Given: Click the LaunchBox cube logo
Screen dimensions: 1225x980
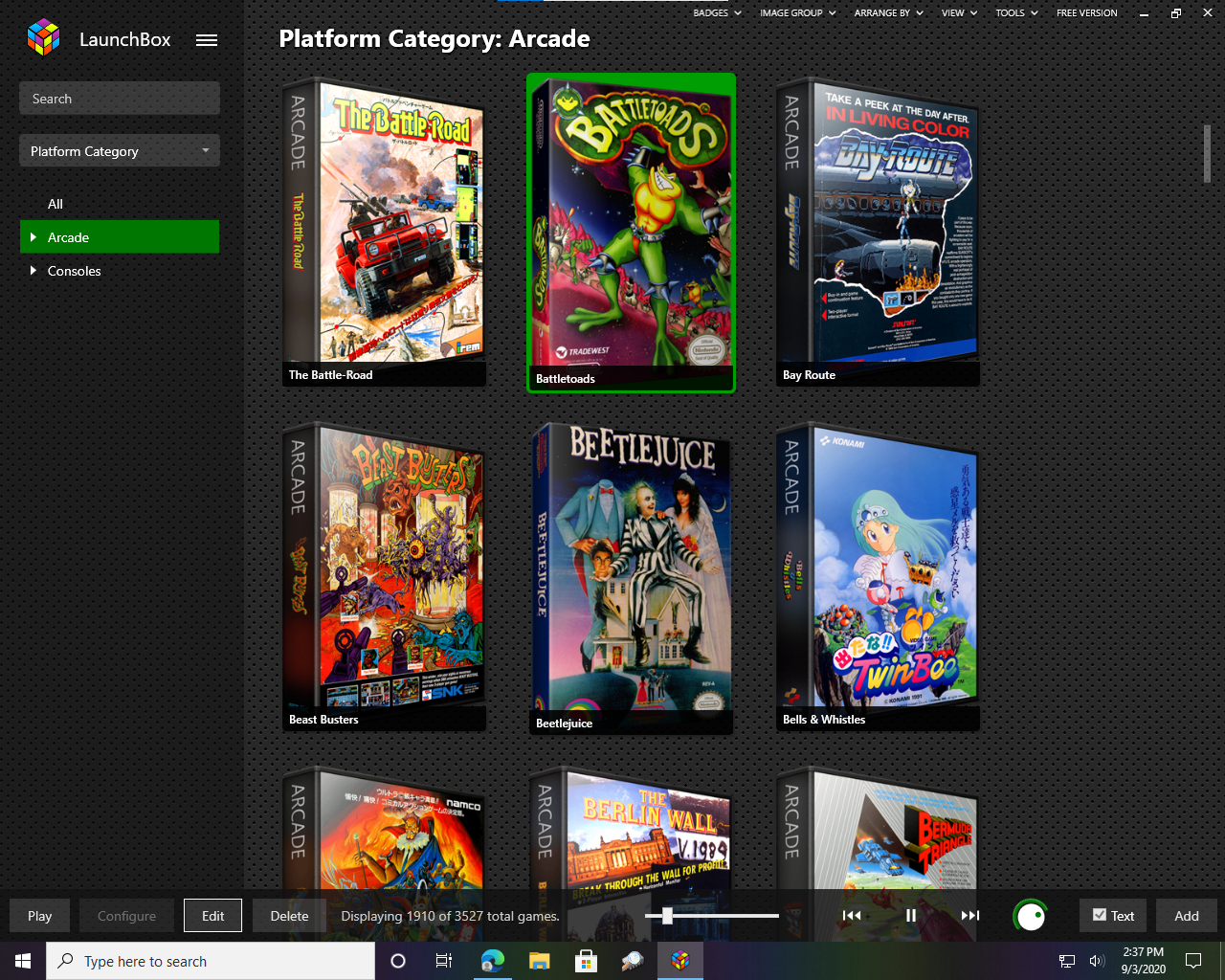Looking at the screenshot, I should click(x=43, y=37).
